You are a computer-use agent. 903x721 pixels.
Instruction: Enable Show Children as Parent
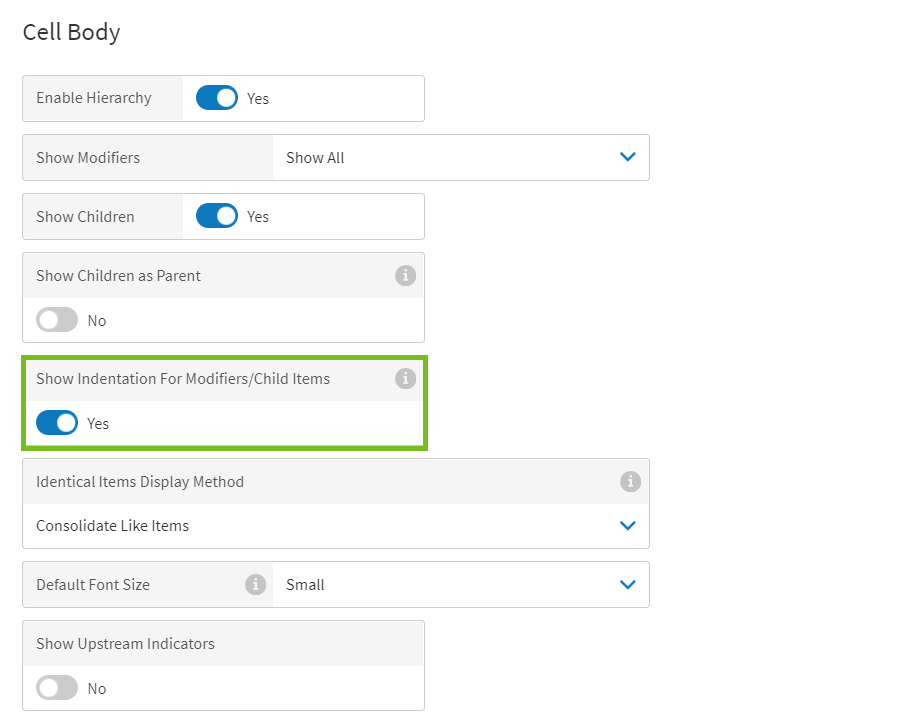click(x=57, y=320)
